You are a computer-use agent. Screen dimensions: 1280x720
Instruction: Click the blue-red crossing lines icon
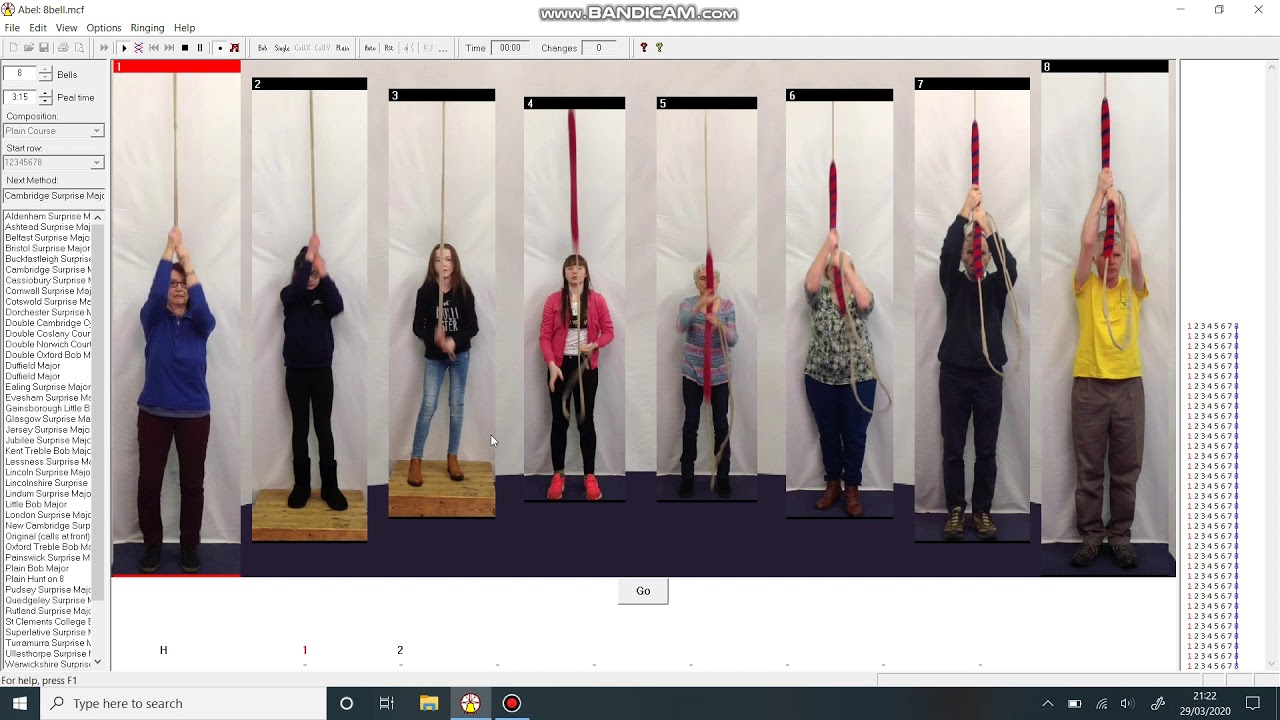click(138, 48)
